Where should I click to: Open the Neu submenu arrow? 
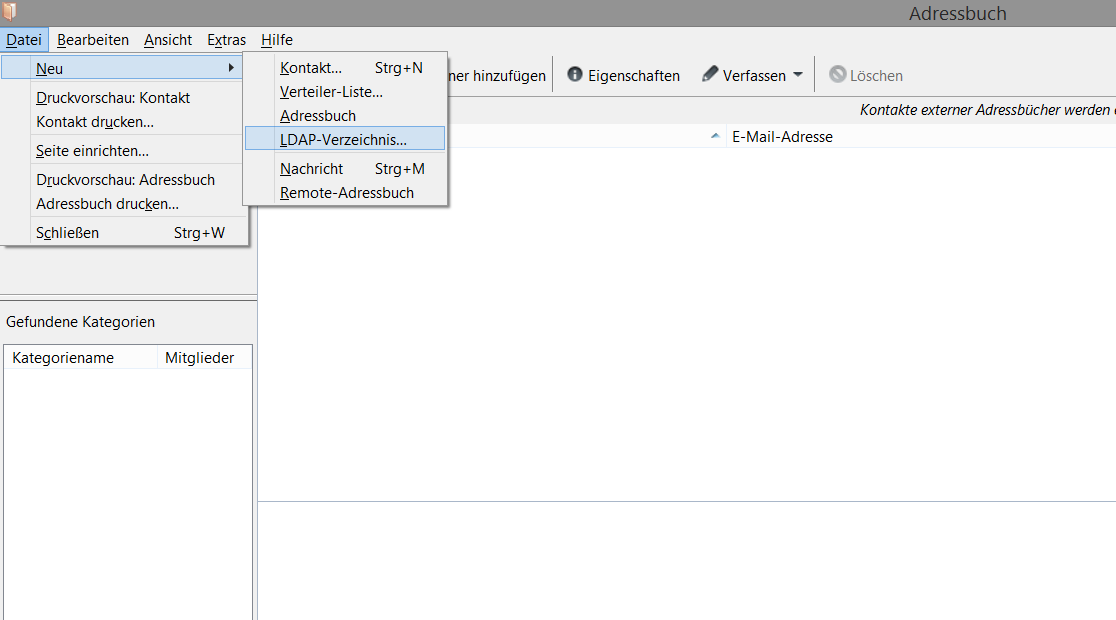point(232,69)
